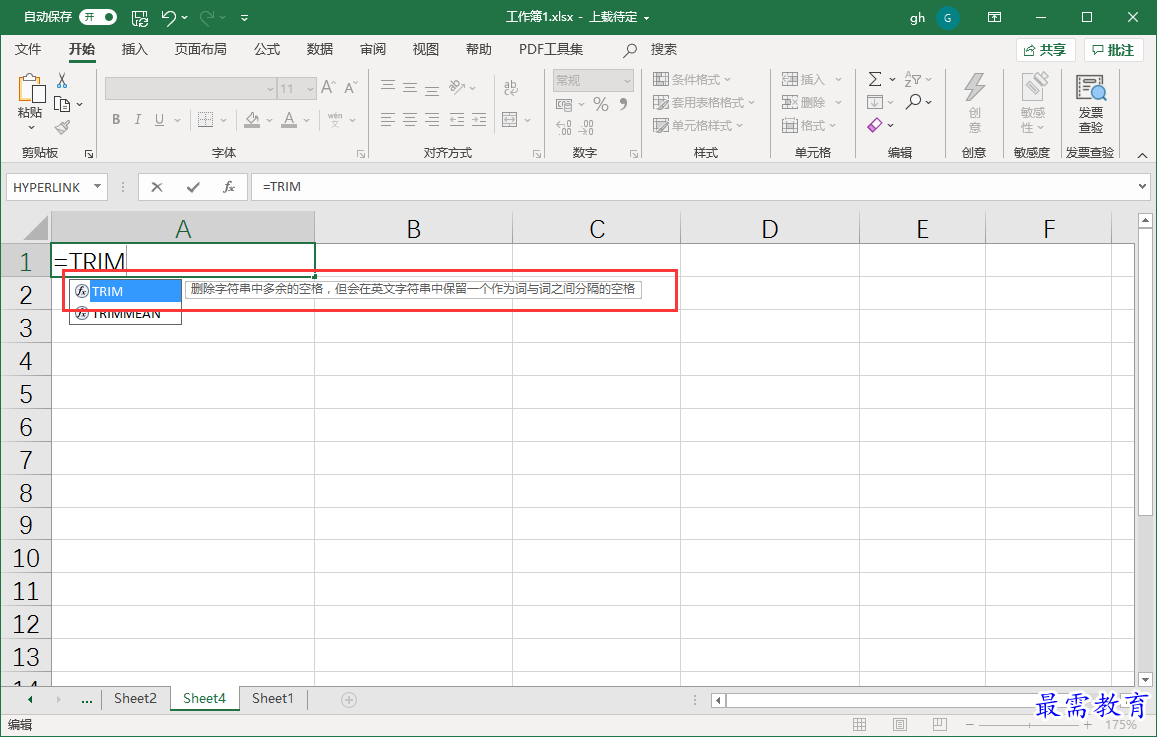Click the Undo arrow icon
Screen dimensions: 1157x737
(169, 17)
